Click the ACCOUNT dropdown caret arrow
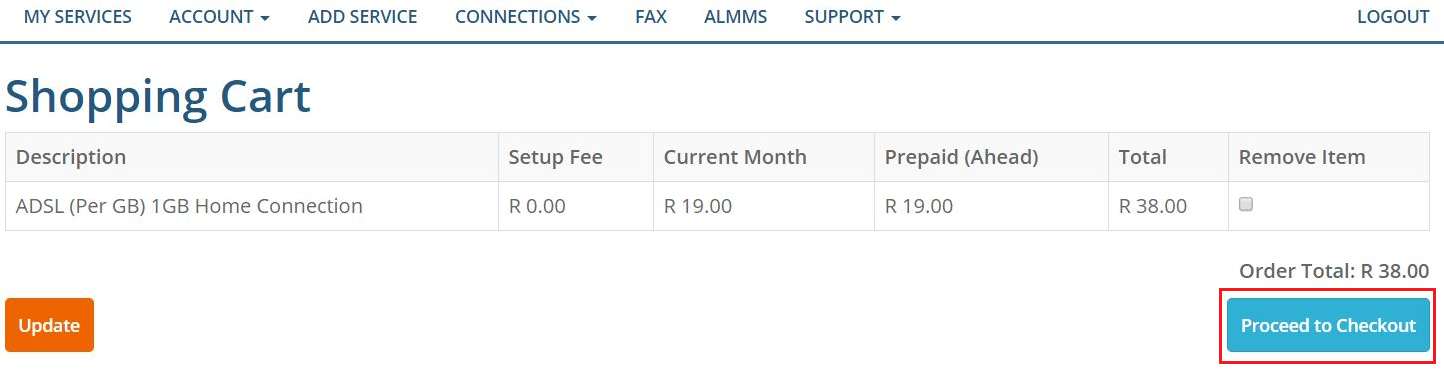Screen dimensions: 1444x375 [265, 18]
